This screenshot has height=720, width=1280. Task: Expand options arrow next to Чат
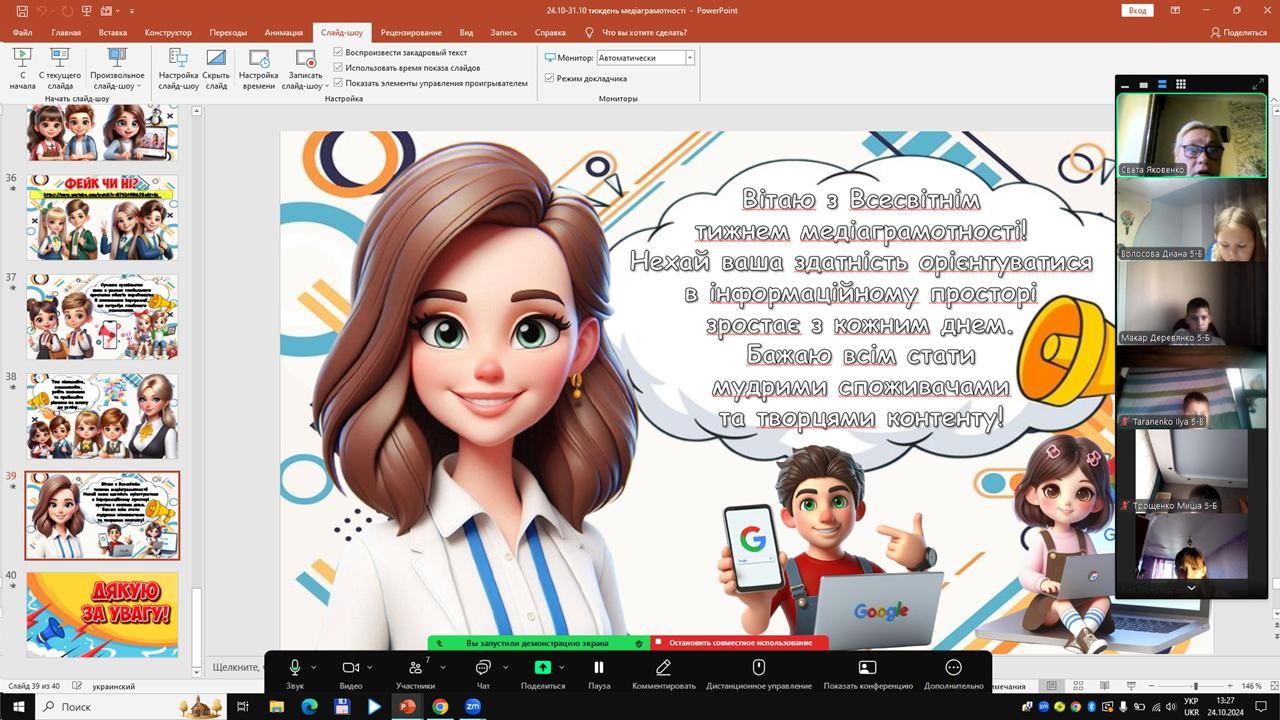tap(505, 667)
